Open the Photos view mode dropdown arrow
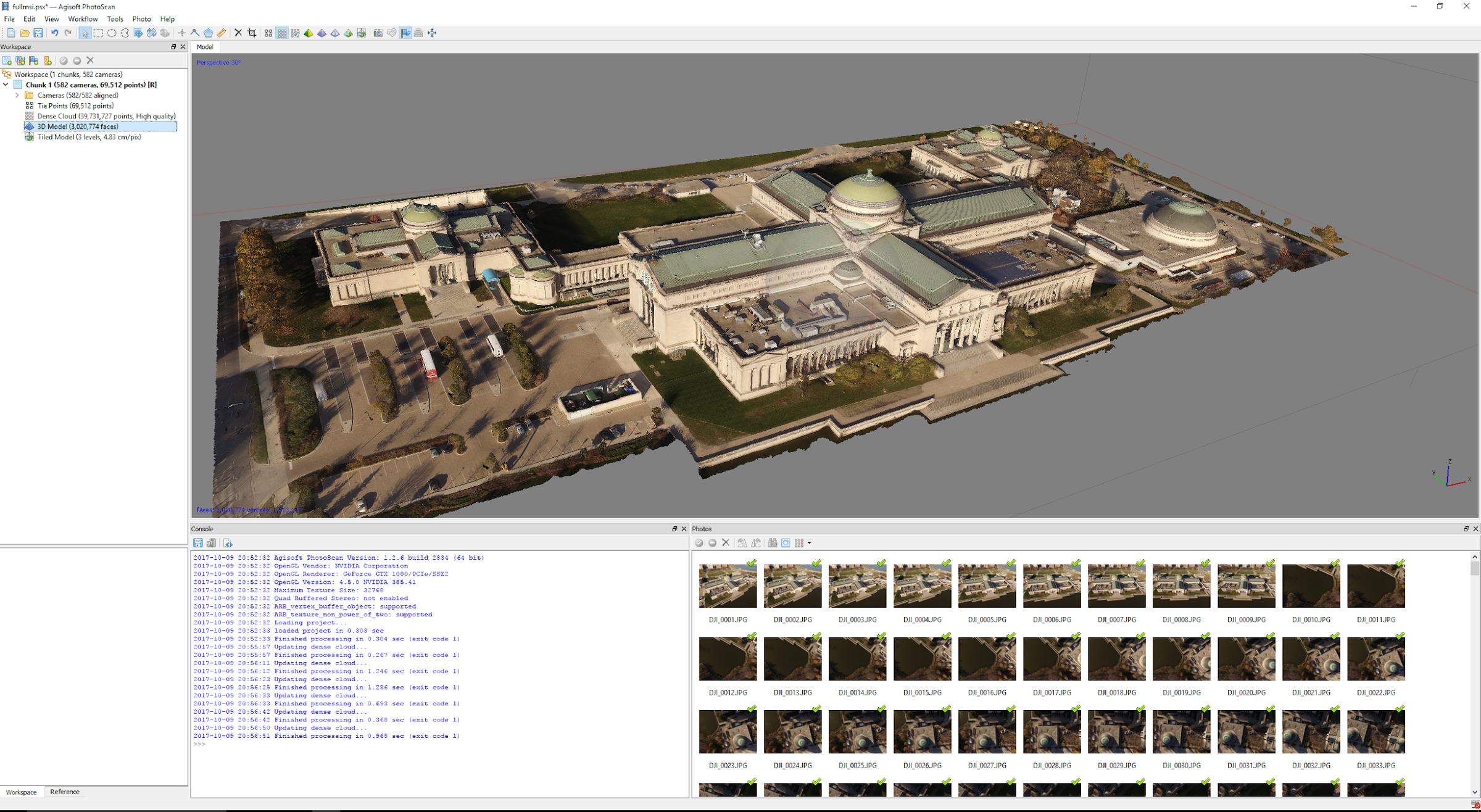The image size is (1481, 812). tap(809, 543)
